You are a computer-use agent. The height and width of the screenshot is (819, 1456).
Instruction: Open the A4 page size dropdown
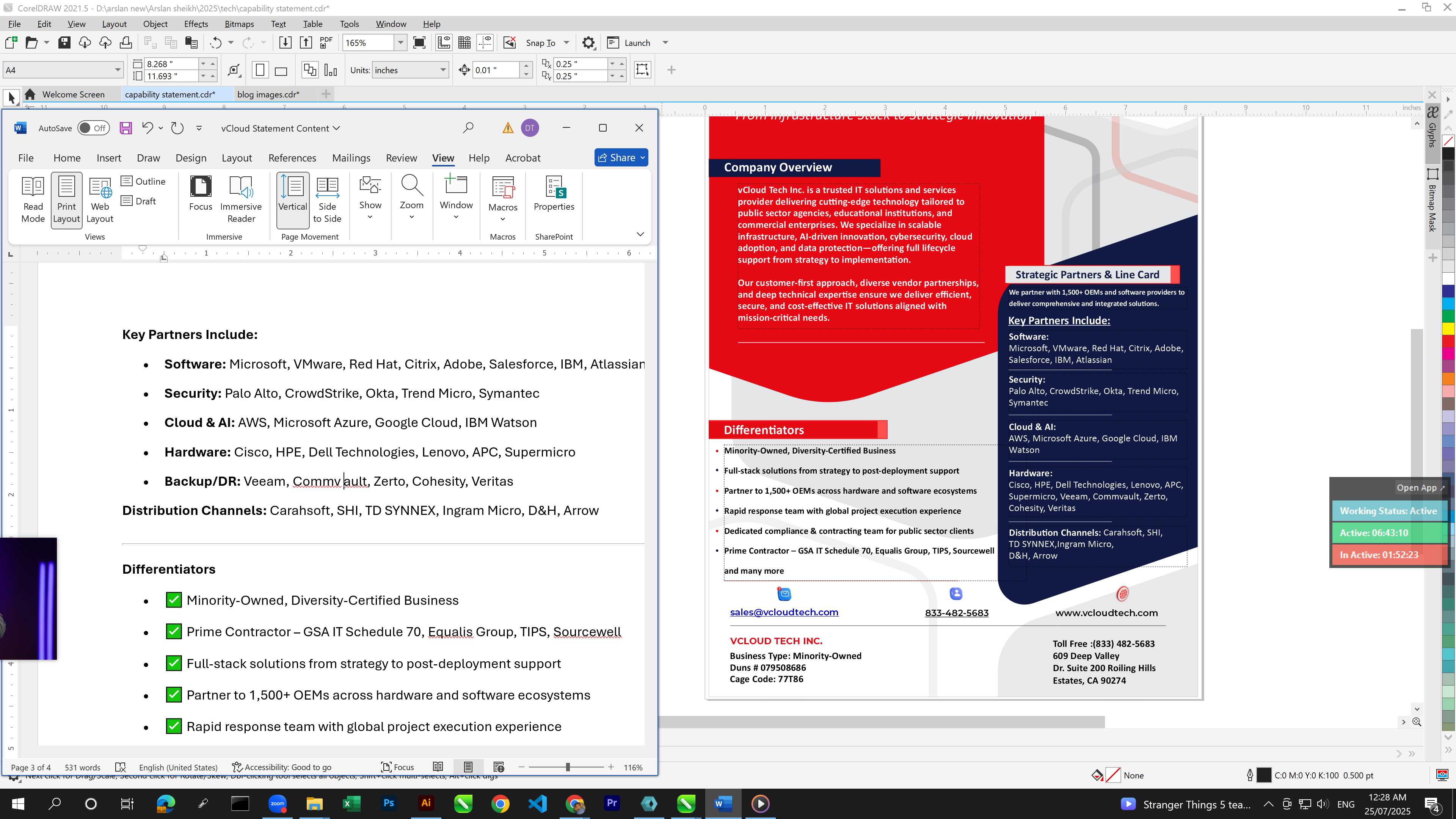click(118, 70)
